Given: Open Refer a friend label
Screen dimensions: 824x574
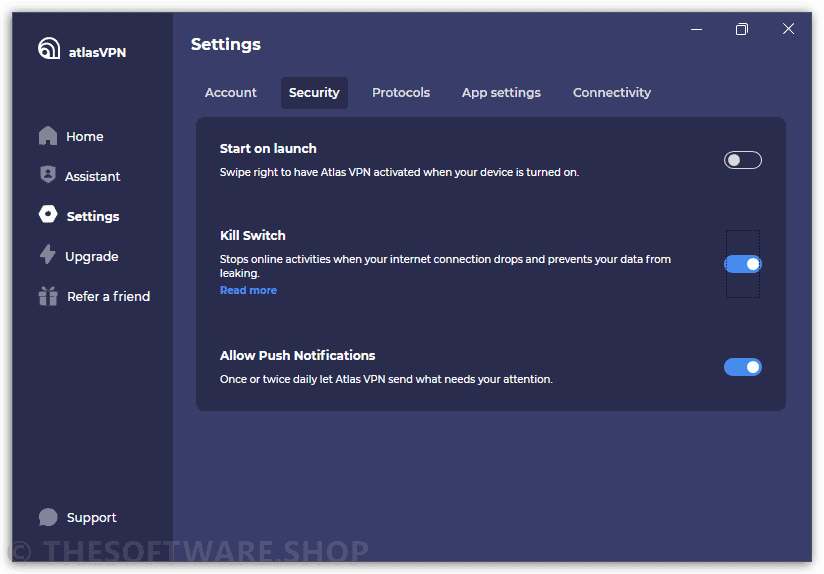Looking at the screenshot, I should click(109, 296).
